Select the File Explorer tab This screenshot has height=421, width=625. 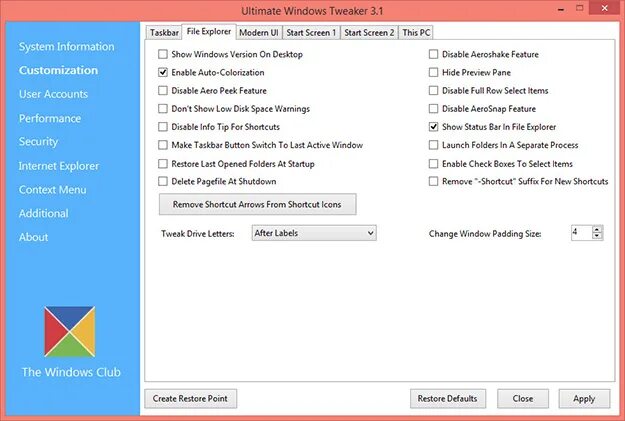pyautogui.click(x=209, y=31)
